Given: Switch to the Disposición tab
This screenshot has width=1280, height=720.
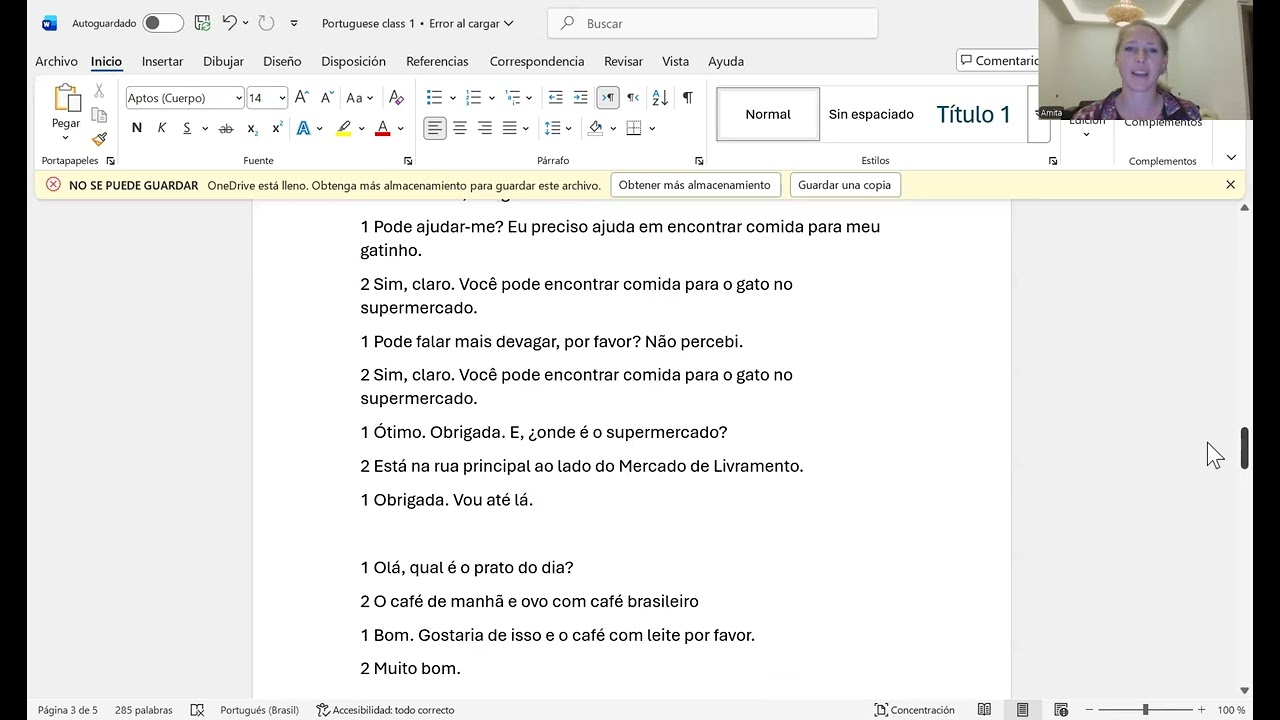Looking at the screenshot, I should tap(353, 61).
